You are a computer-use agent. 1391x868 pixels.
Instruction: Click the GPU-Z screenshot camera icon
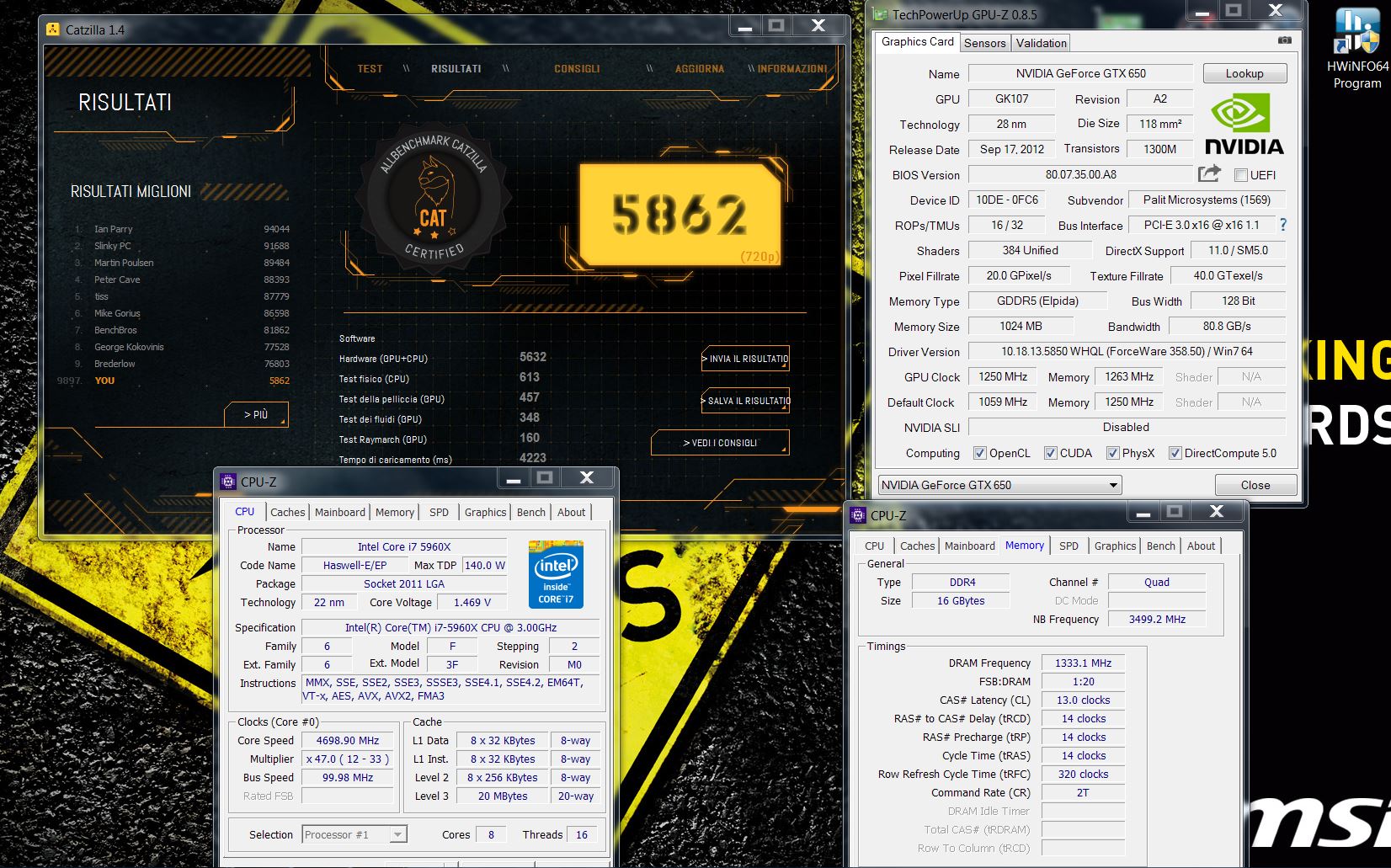(1284, 40)
